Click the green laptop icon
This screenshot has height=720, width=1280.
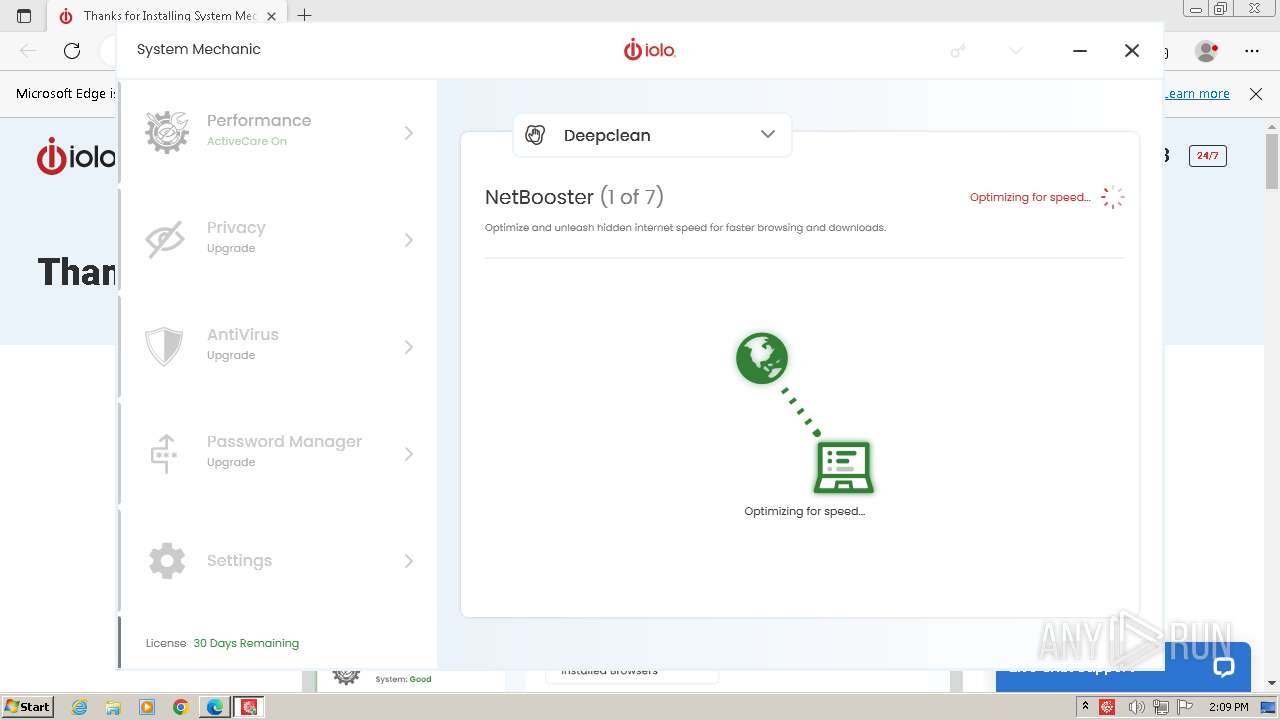click(843, 467)
